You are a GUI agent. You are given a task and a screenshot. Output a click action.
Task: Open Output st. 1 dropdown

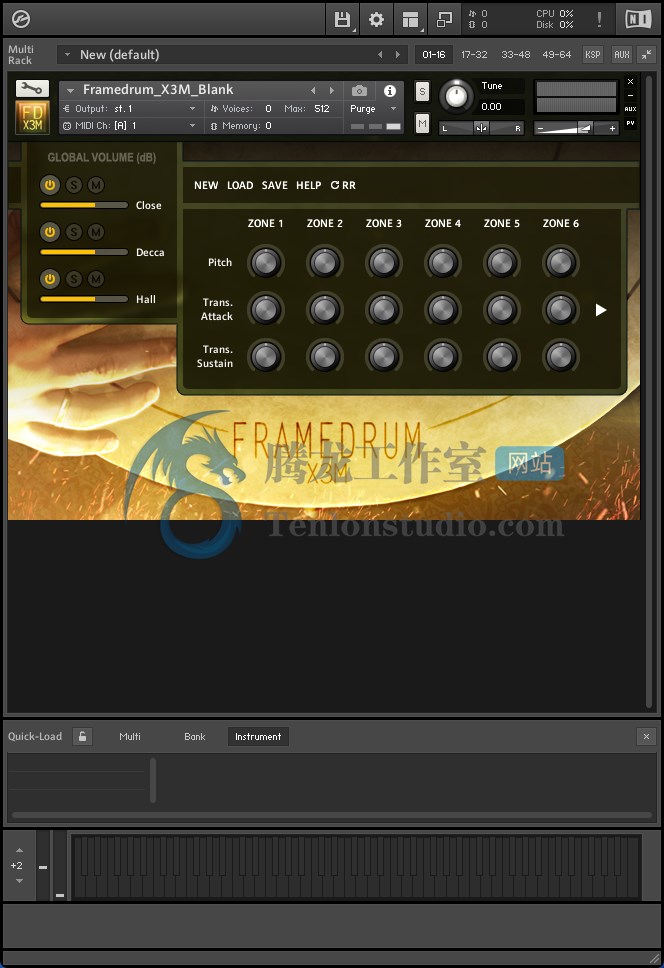130,109
